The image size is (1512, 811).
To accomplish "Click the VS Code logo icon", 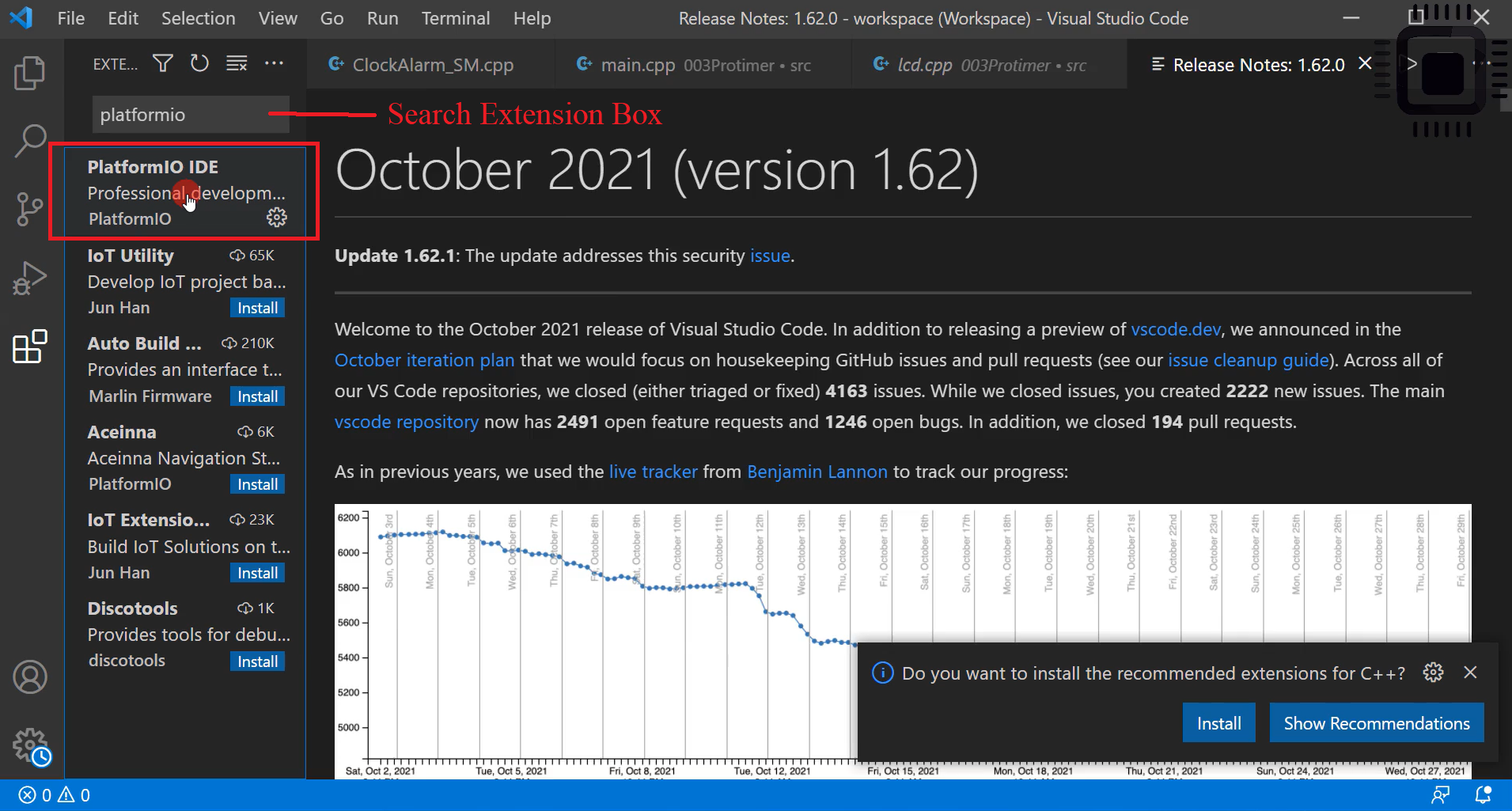I will click(21, 17).
